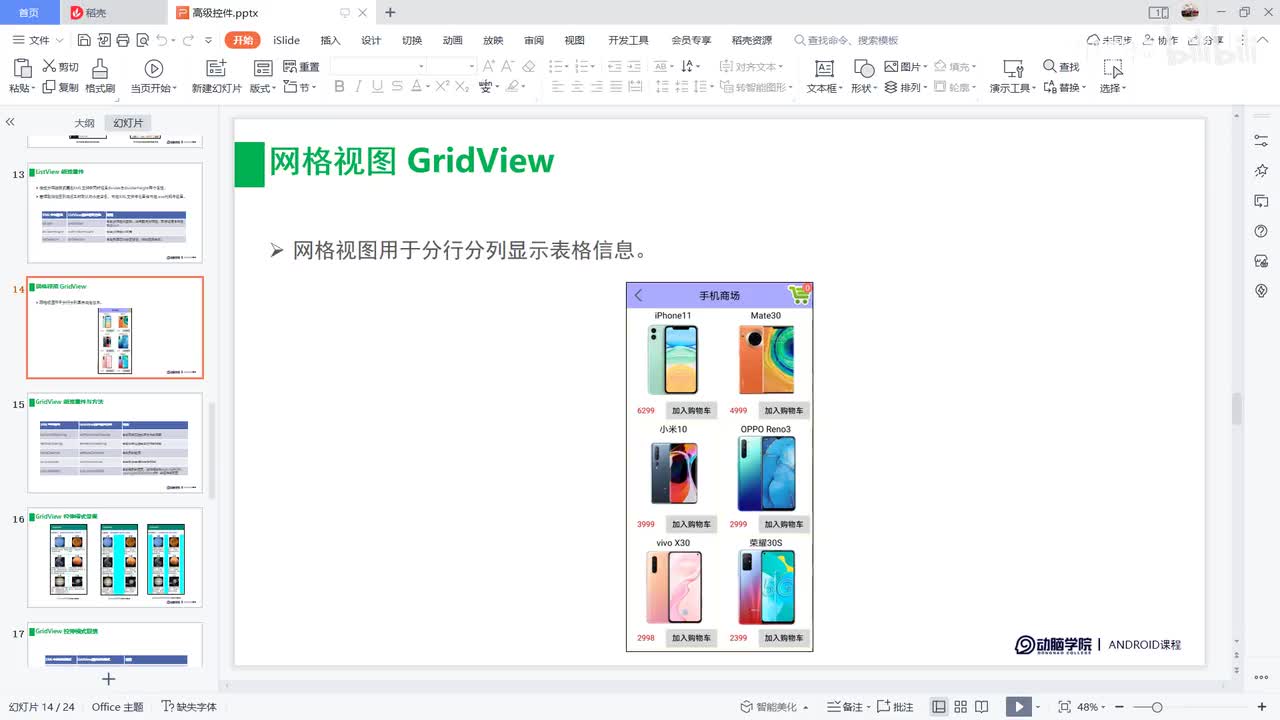1280x720 pixels.
Task: Click the decrease font size icon
Action: [509, 66]
